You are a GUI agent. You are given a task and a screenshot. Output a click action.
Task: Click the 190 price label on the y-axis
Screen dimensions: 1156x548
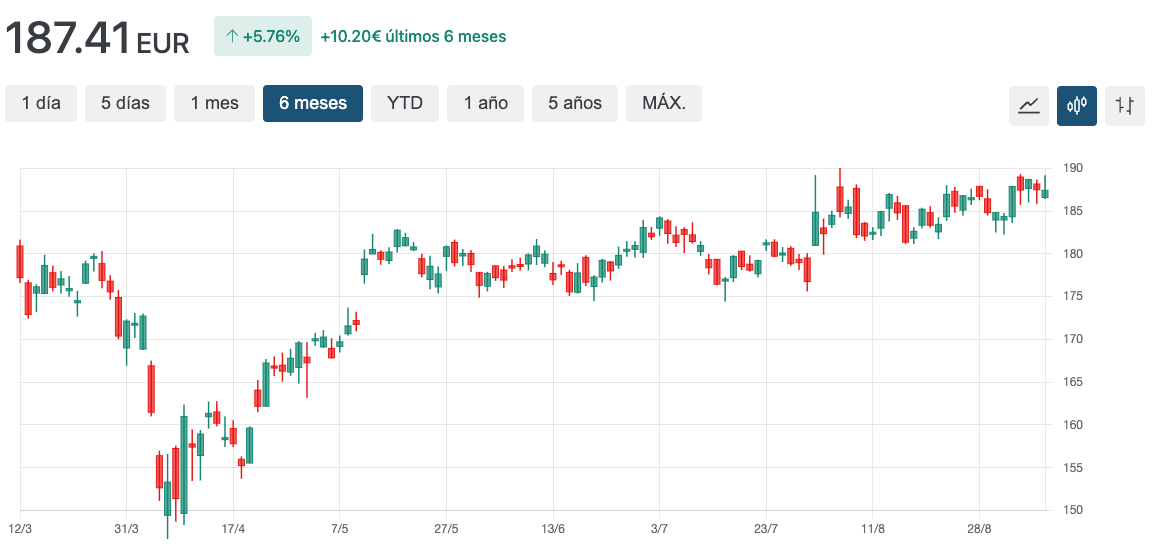click(x=1073, y=168)
